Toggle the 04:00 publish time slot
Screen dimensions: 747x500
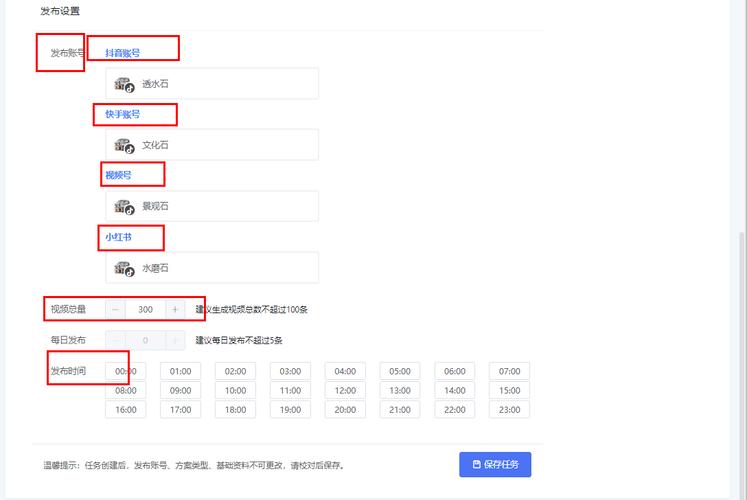[345, 371]
